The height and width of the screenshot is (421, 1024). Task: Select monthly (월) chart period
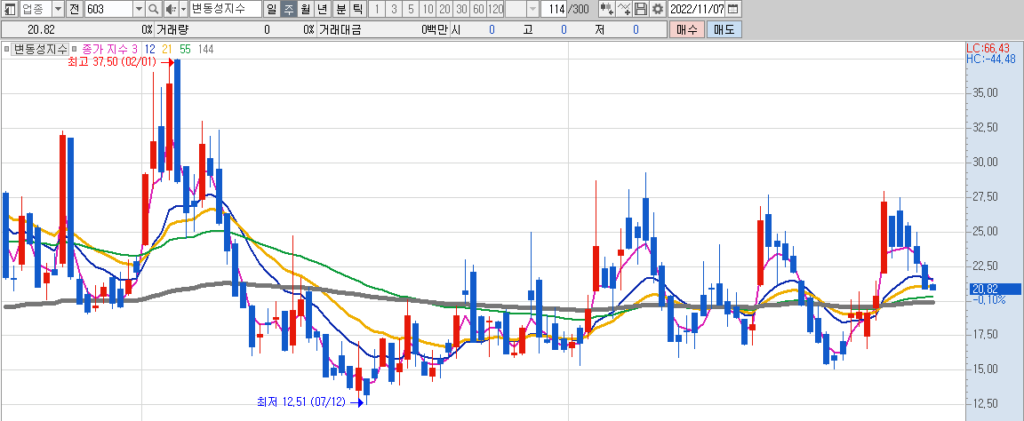(x=305, y=9)
